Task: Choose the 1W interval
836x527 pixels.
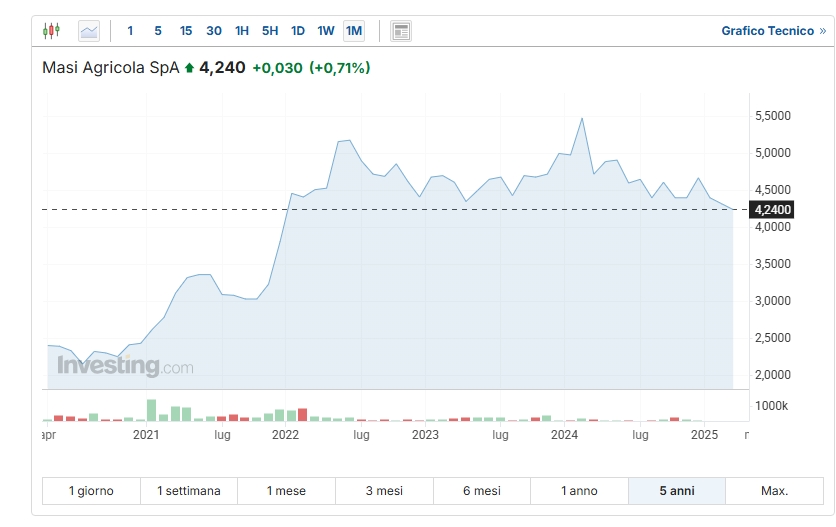Action: (x=326, y=31)
